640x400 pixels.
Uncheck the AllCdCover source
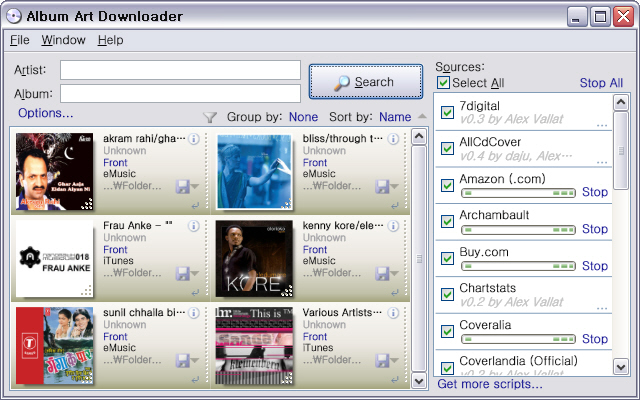tap(447, 148)
